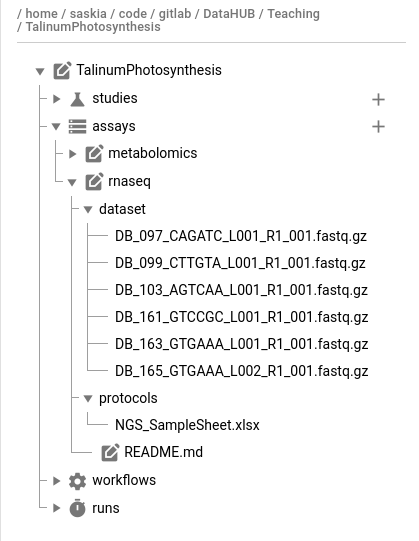Expand the workflows folder arrow

pos(57,481)
